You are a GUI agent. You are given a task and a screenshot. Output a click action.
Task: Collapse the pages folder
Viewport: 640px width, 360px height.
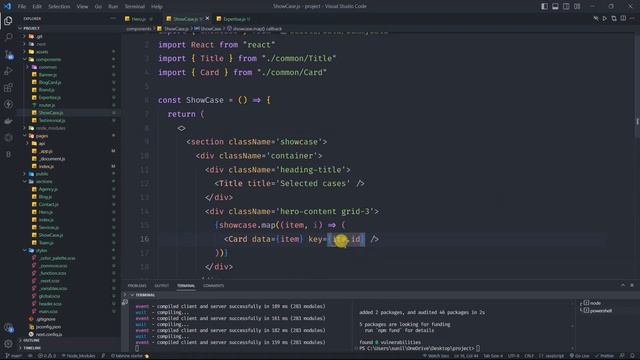[x=68, y=136]
